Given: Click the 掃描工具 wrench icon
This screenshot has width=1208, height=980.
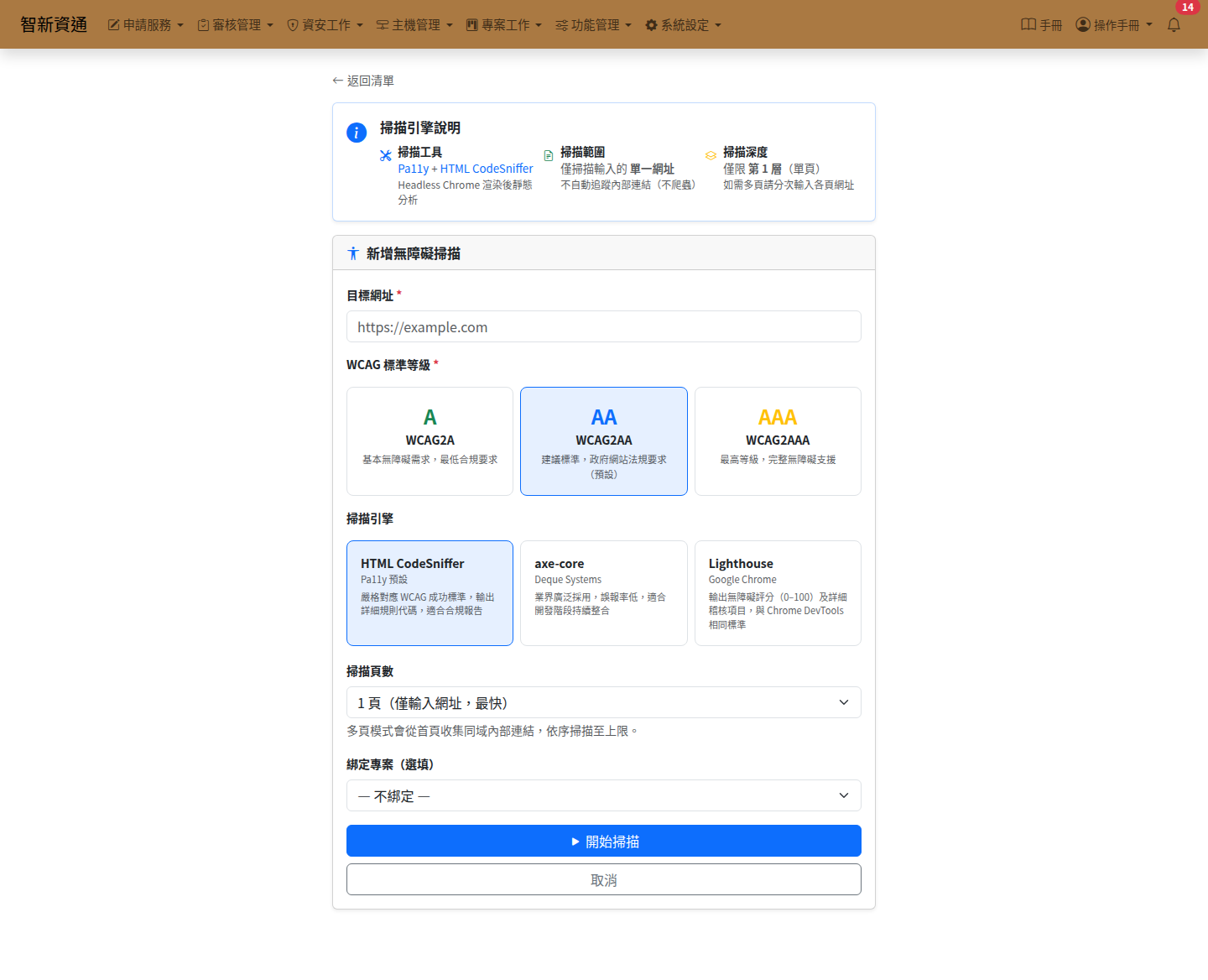Looking at the screenshot, I should pyautogui.click(x=386, y=155).
